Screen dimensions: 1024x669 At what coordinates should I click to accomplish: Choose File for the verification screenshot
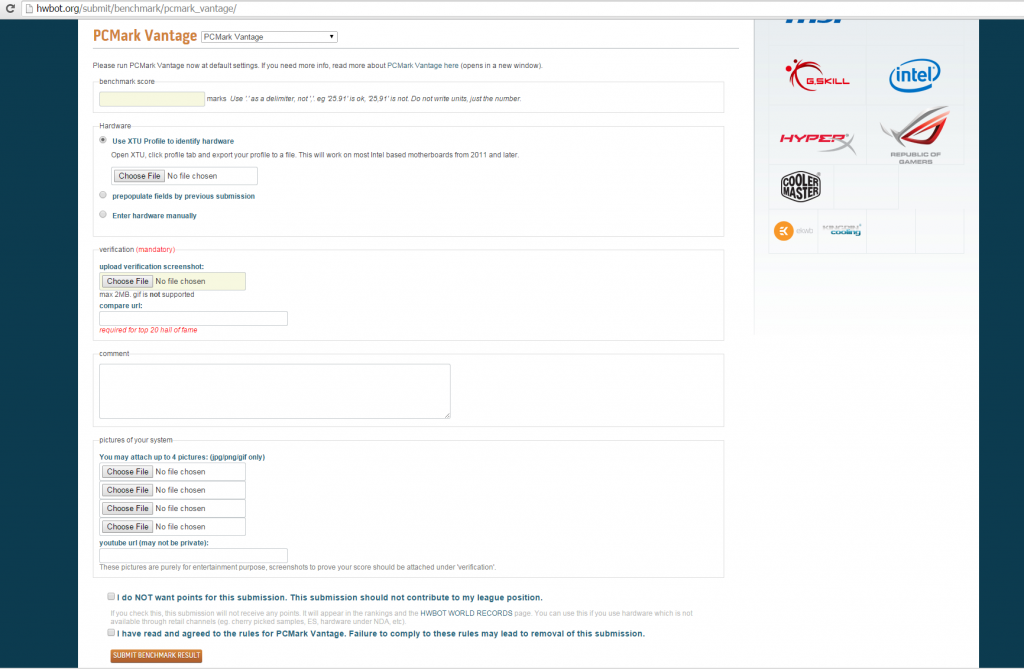127,281
